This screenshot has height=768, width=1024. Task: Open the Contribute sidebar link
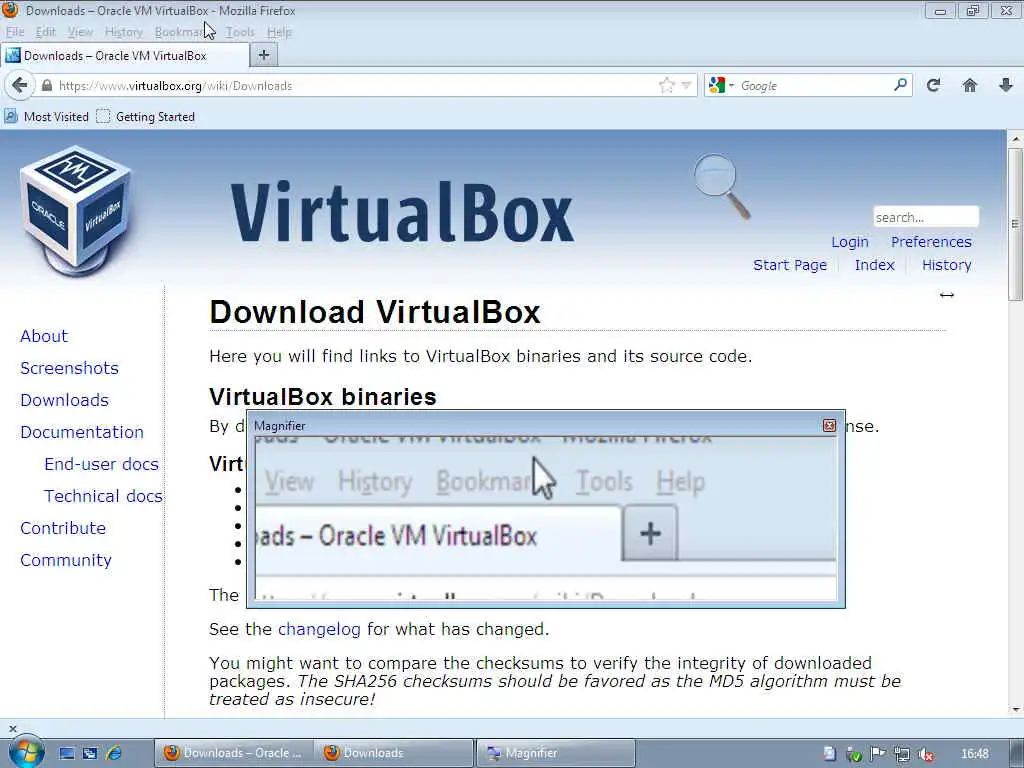pyautogui.click(x=63, y=528)
